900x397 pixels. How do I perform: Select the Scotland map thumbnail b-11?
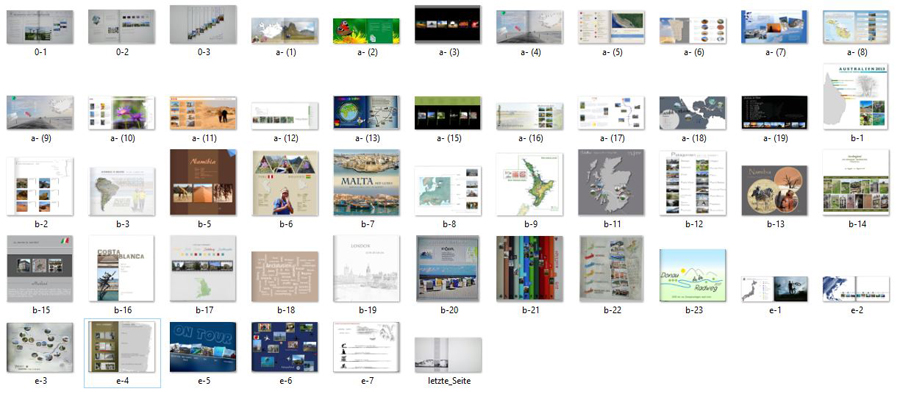click(611, 182)
